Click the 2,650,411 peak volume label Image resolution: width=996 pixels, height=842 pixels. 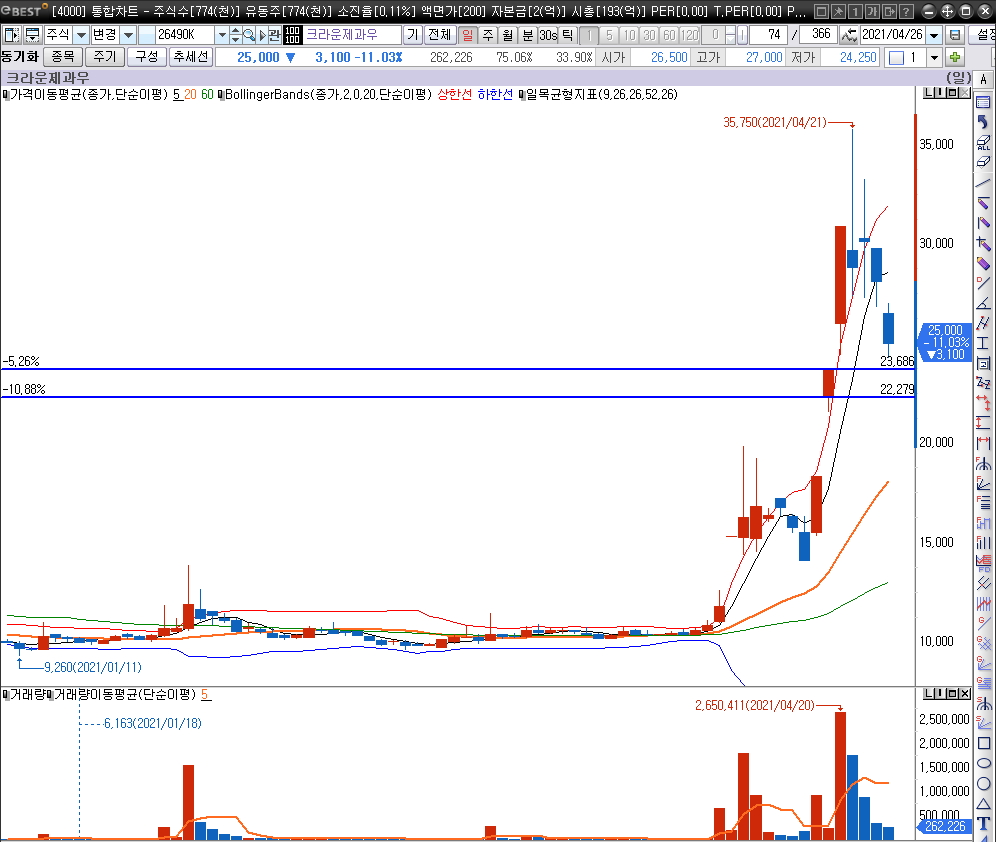pos(755,705)
